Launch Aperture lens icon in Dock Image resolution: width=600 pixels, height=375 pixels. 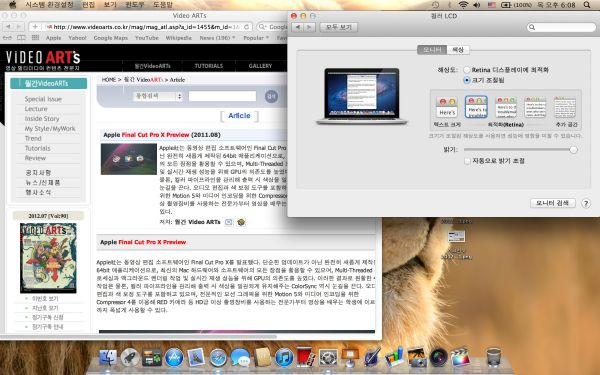[439, 358]
